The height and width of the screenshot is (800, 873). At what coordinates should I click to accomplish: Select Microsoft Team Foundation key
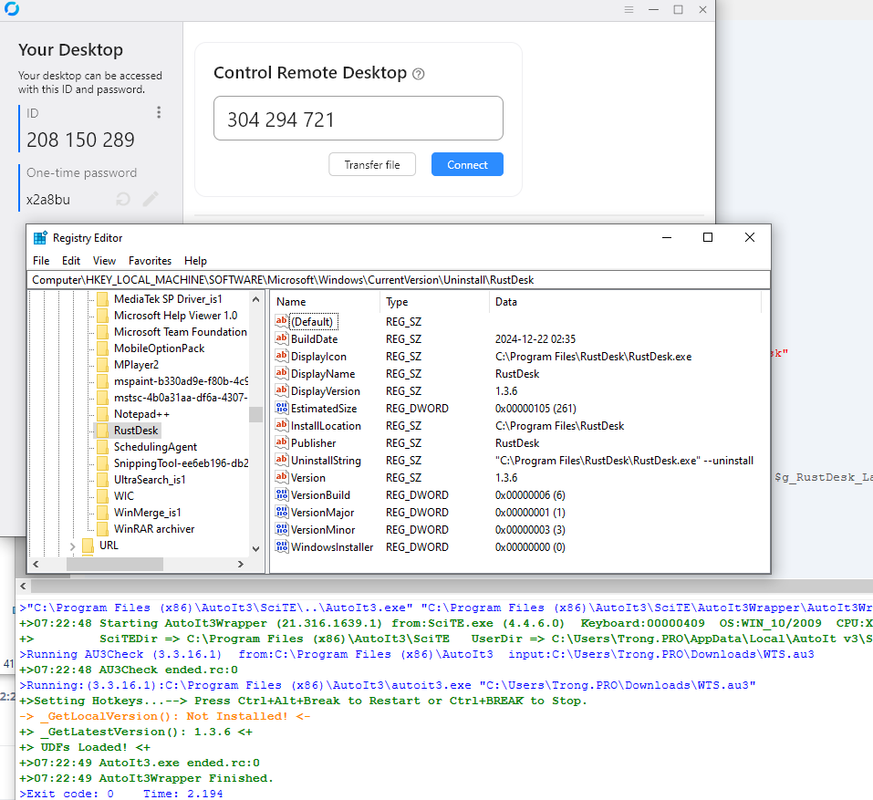pyautogui.click(x=180, y=332)
